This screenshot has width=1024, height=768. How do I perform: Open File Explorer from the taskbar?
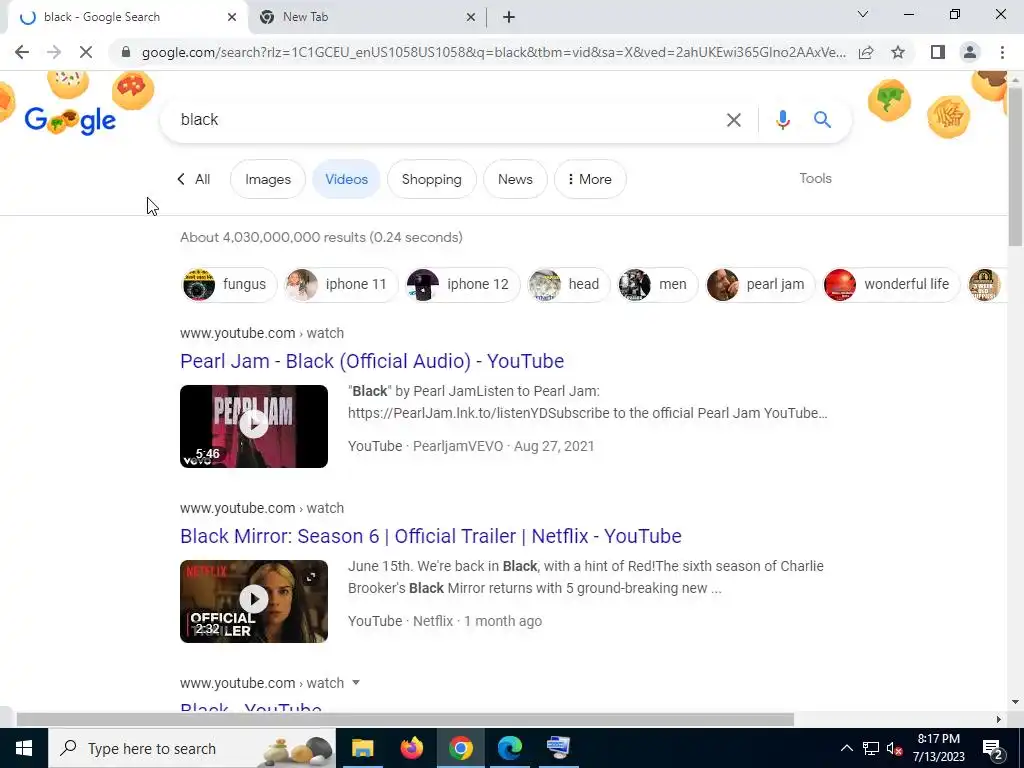coord(362,748)
